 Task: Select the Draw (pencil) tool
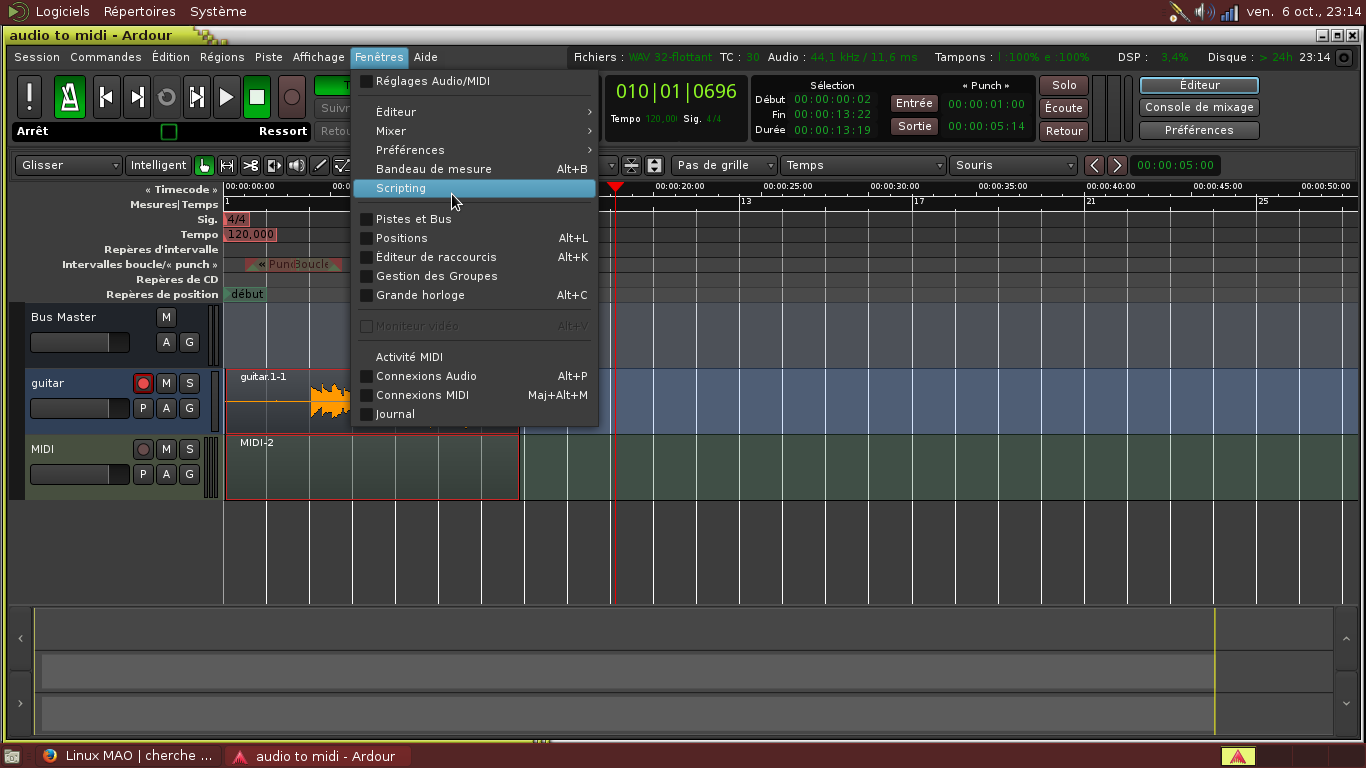point(320,165)
